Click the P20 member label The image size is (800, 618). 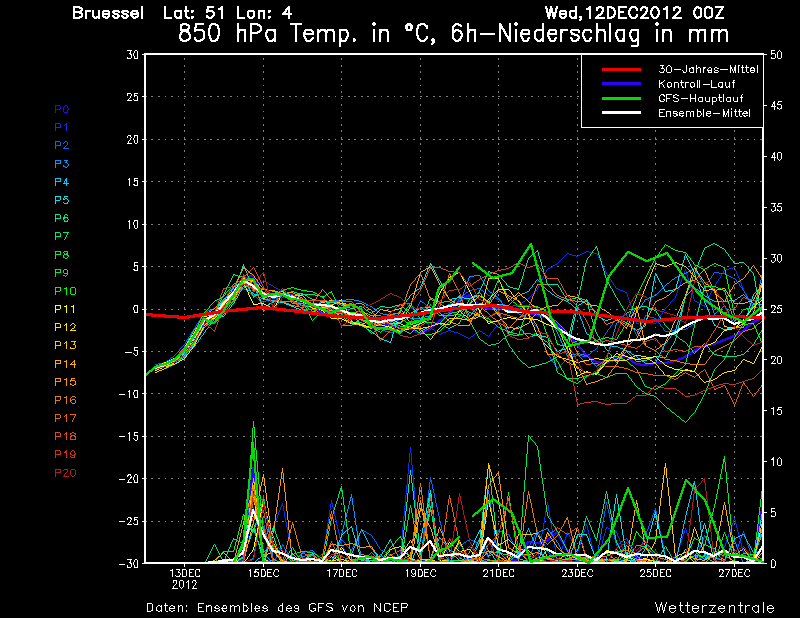(65, 473)
